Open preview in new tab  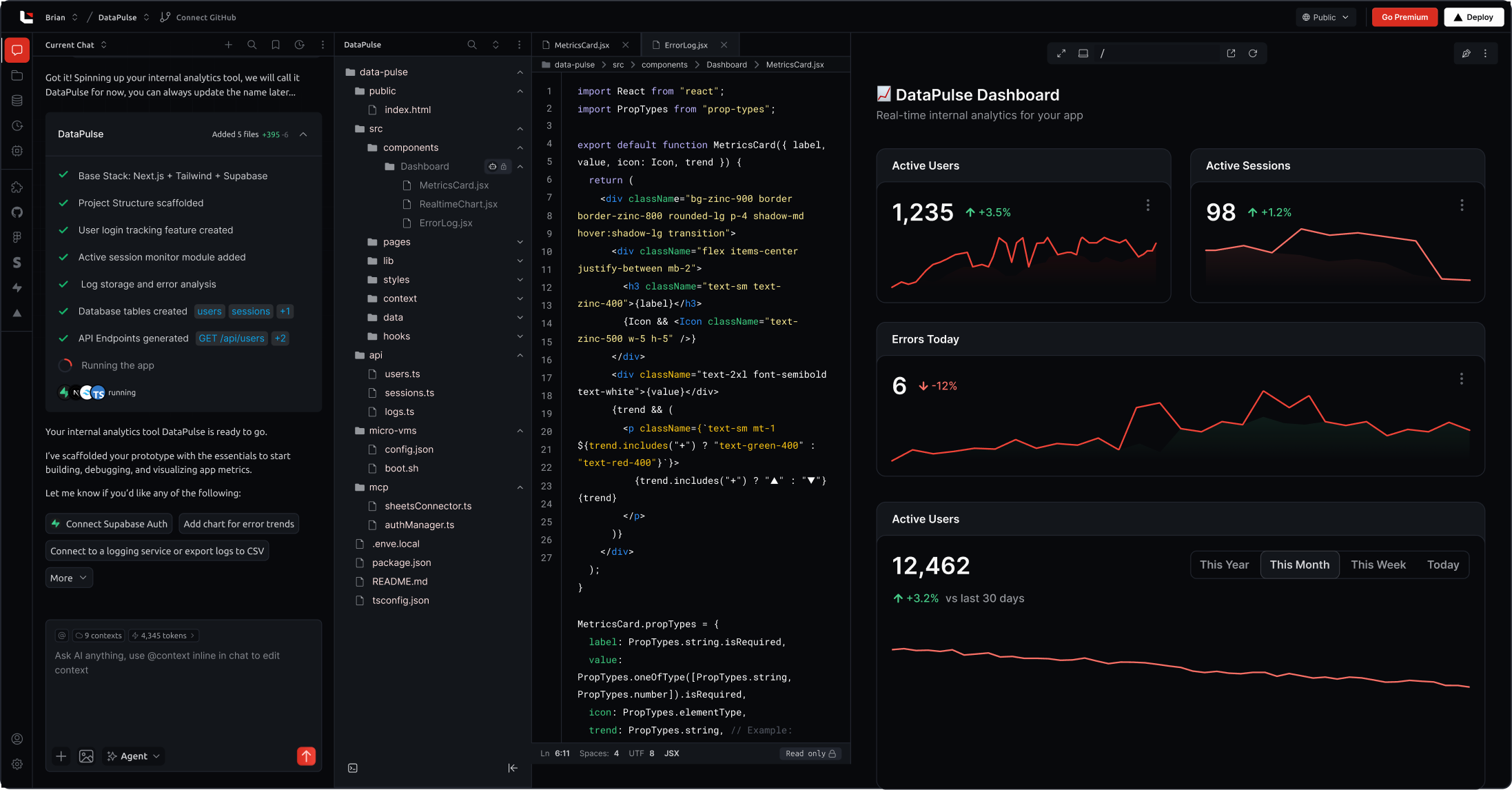(1231, 53)
